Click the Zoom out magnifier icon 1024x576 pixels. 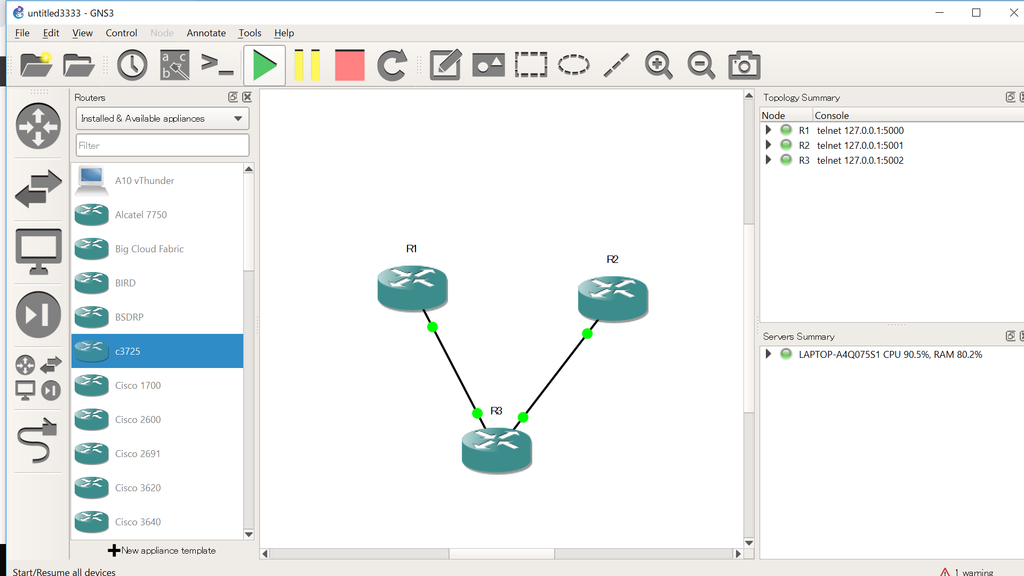[x=701, y=65]
